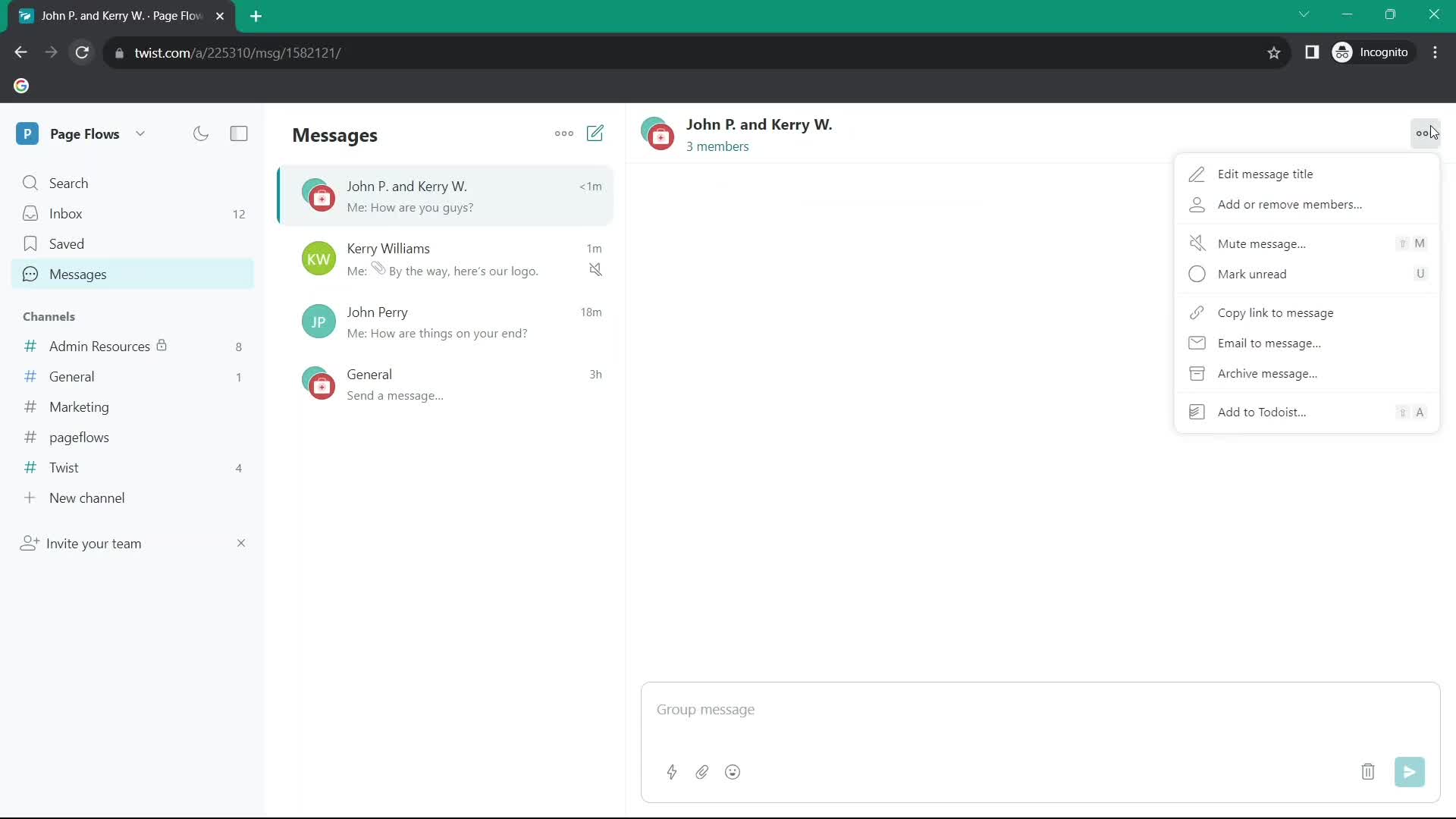1456x819 pixels.
Task: Click the delete trash icon in composer
Action: click(1368, 772)
